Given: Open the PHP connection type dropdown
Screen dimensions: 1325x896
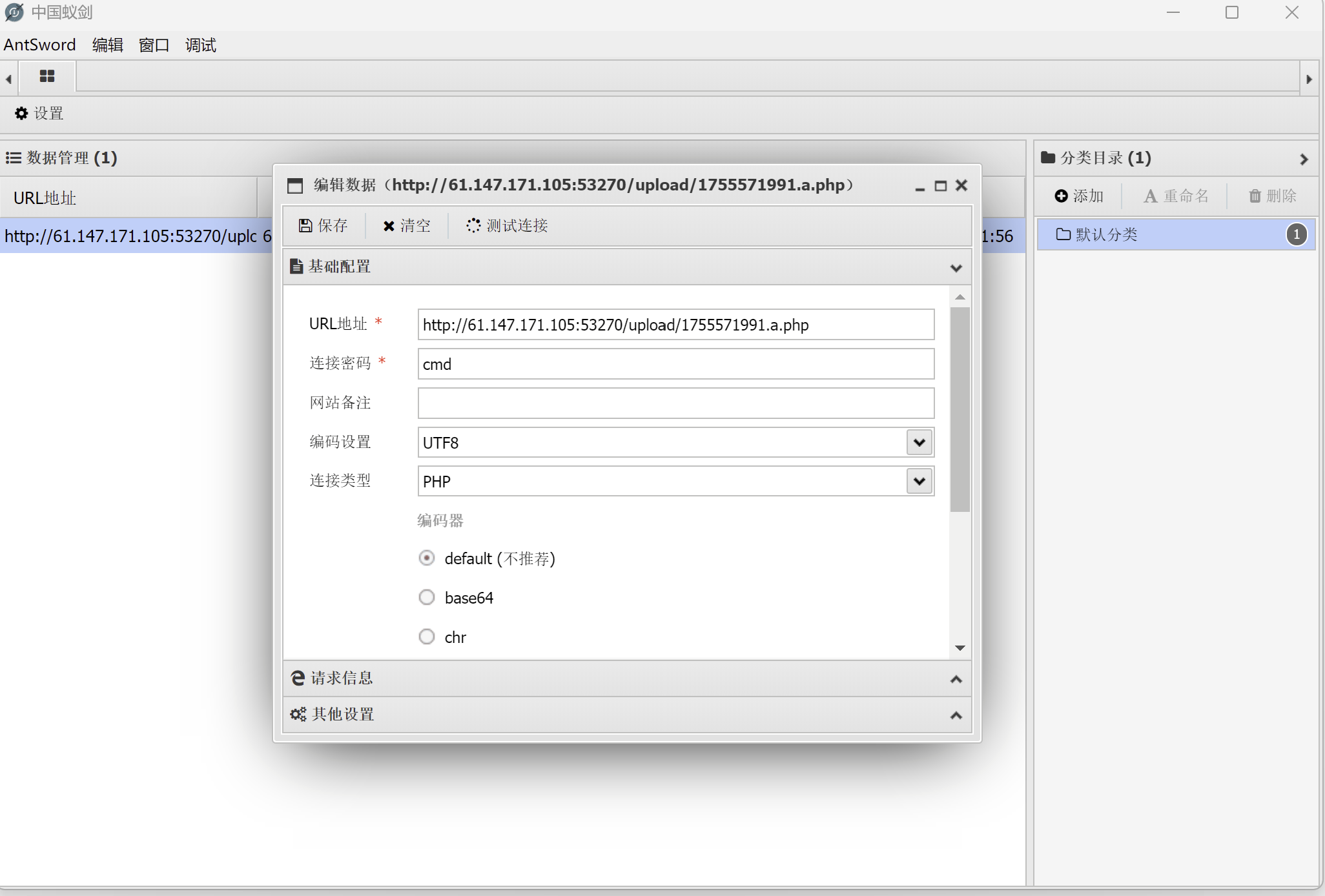Looking at the screenshot, I should pos(919,481).
